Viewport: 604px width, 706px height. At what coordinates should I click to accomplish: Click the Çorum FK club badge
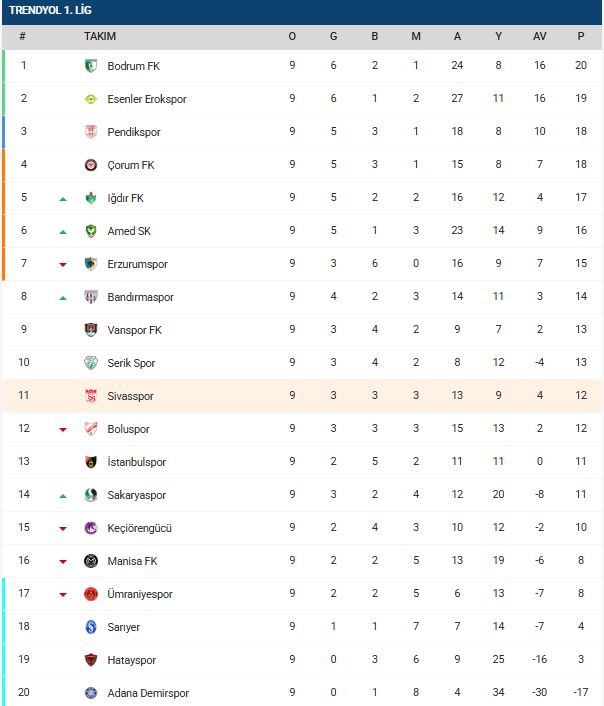[x=90, y=165]
